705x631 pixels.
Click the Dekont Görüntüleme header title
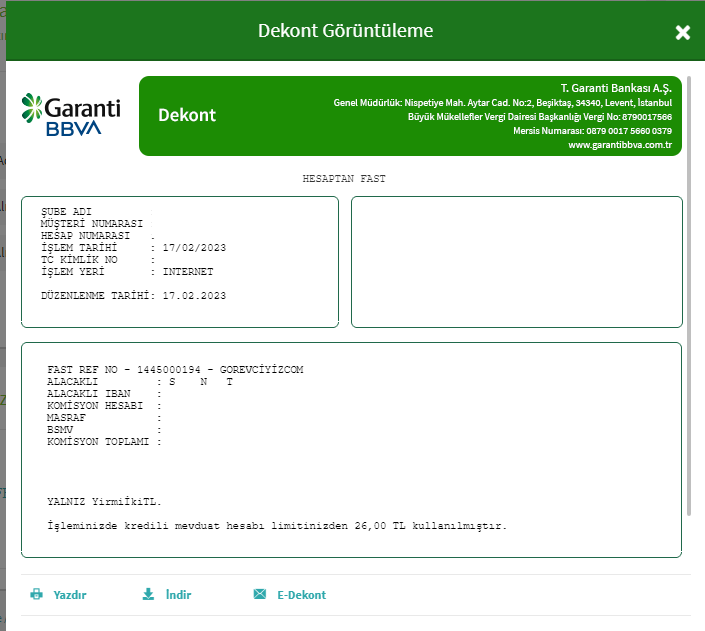(x=345, y=31)
